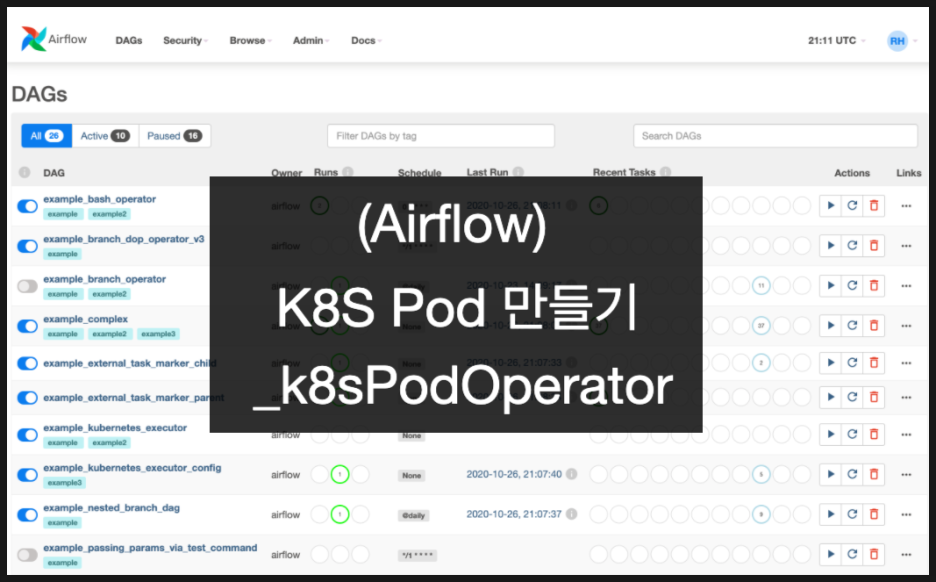Click the Filter DAGs by tag field
This screenshot has height=582, width=936.
(x=441, y=136)
